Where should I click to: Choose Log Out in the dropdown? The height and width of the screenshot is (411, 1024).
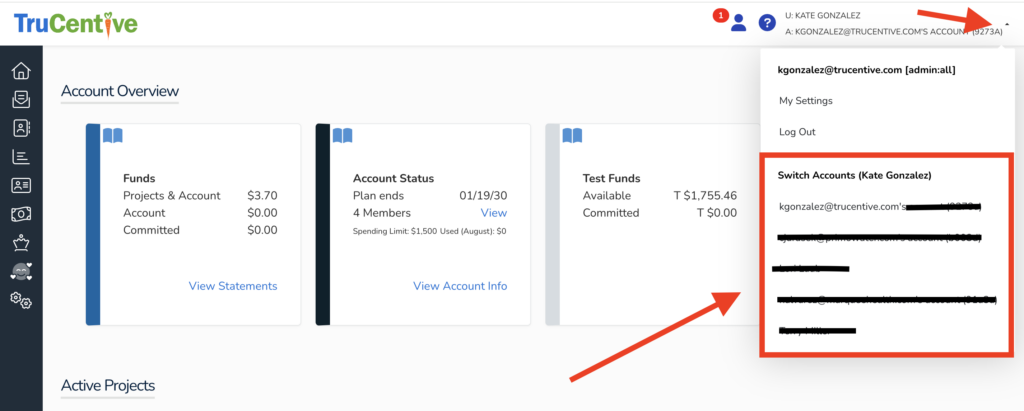pyautogui.click(x=797, y=132)
